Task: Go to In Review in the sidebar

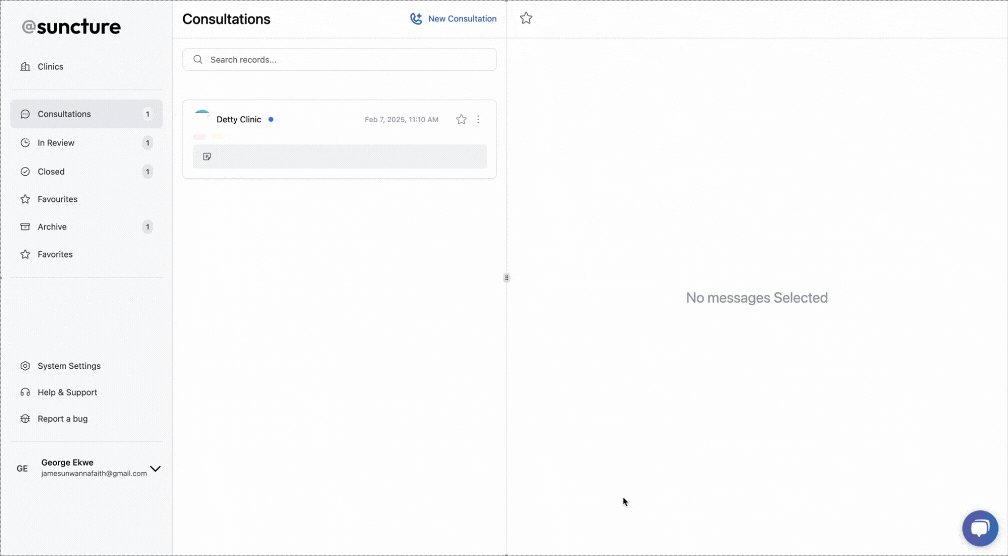Action: [56, 143]
